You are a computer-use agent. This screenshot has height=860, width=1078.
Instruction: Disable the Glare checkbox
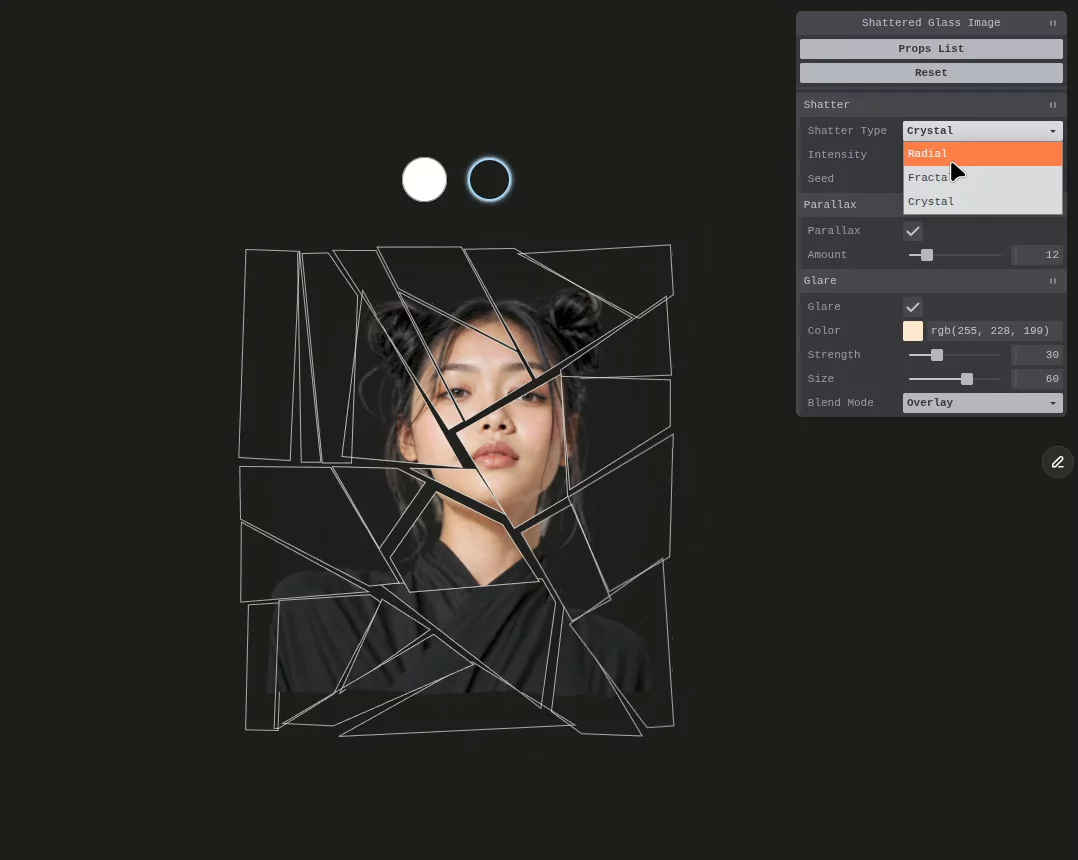912,307
